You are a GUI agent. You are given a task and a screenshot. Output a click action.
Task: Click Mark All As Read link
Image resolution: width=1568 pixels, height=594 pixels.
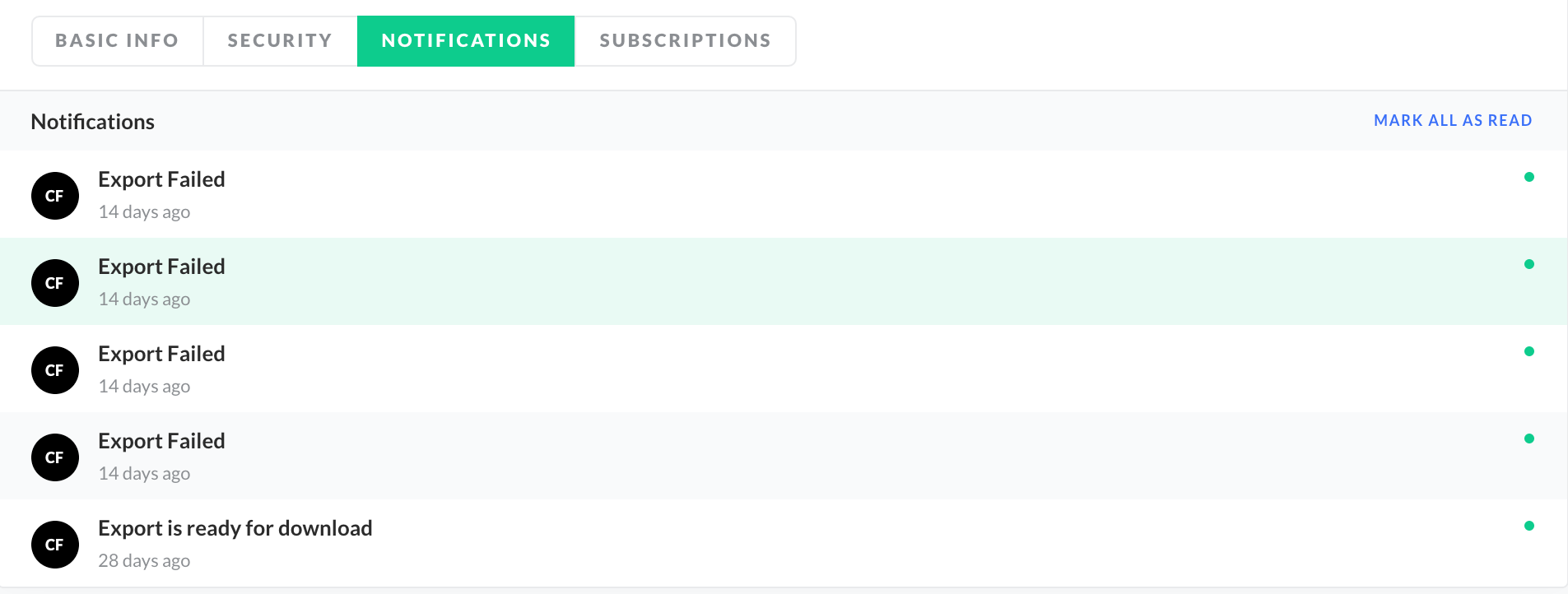(x=1453, y=121)
